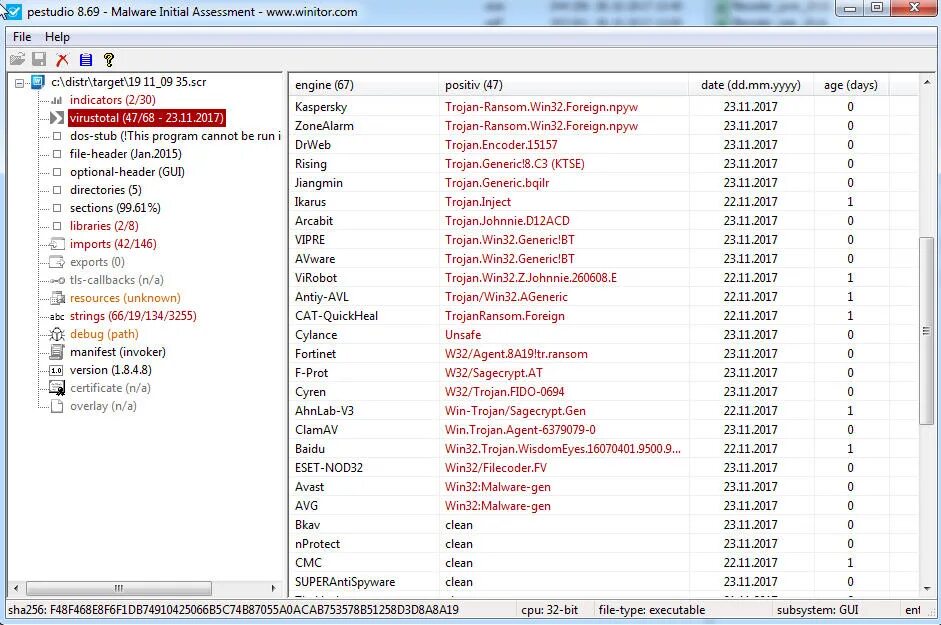The height and width of the screenshot is (625, 941).
Task: Open the Help menu
Action: click(58, 37)
